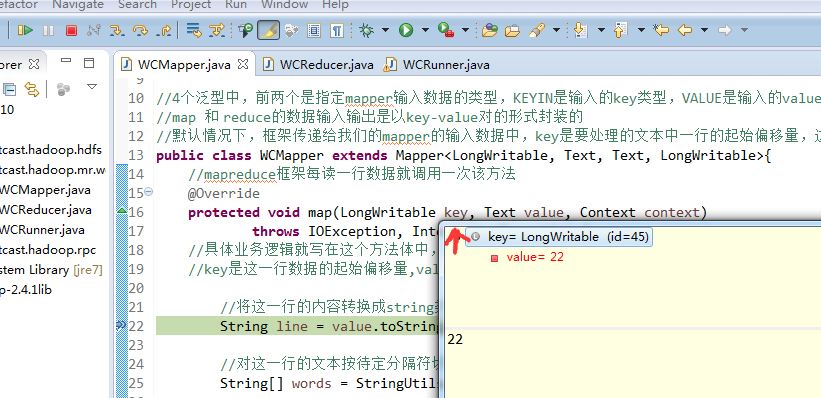The width and height of the screenshot is (821, 398).
Task: Open the Open Type dialog icon
Action: tap(490, 30)
